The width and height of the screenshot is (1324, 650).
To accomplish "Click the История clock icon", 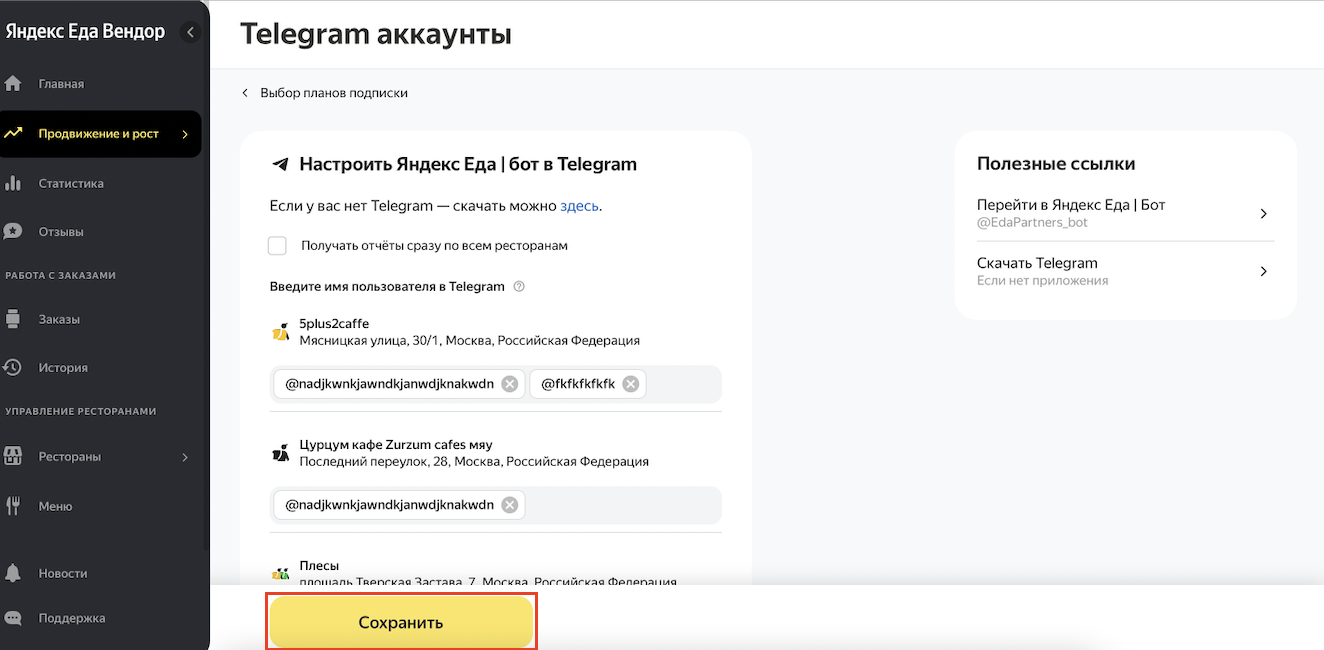I will tap(13, 367).
